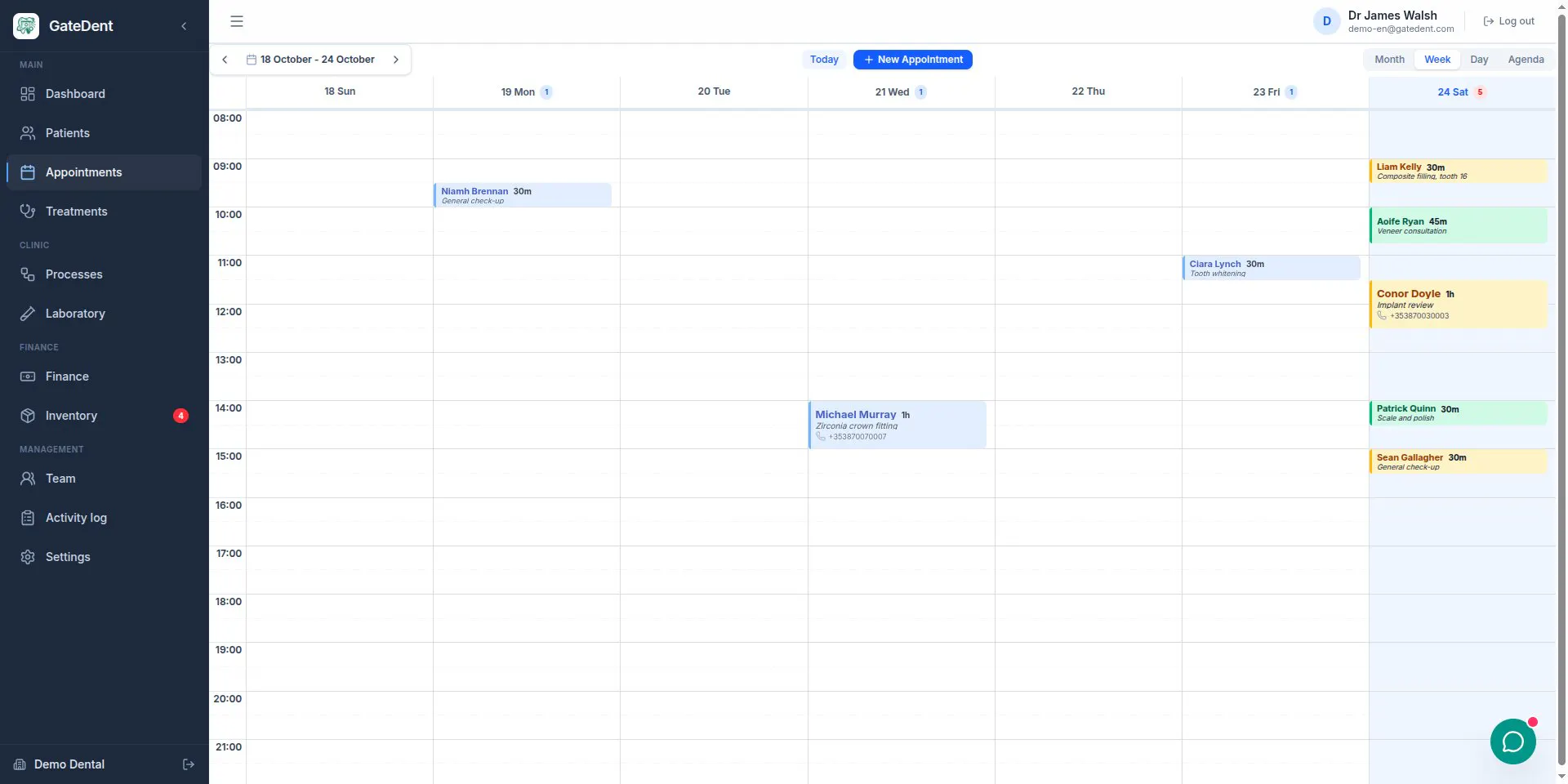Jump to Today
1568x784 pixels.
[x=824, y=60]
